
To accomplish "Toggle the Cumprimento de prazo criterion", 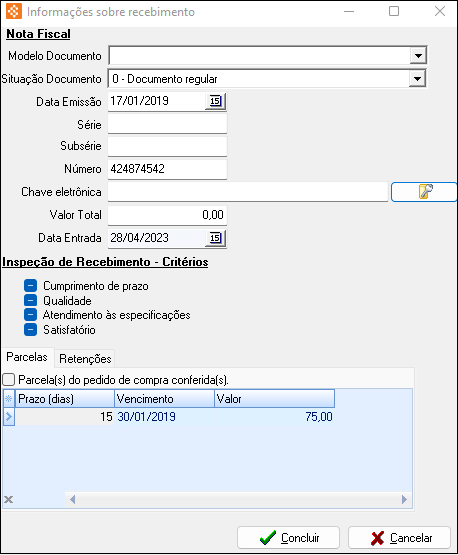I will point(30,285).
